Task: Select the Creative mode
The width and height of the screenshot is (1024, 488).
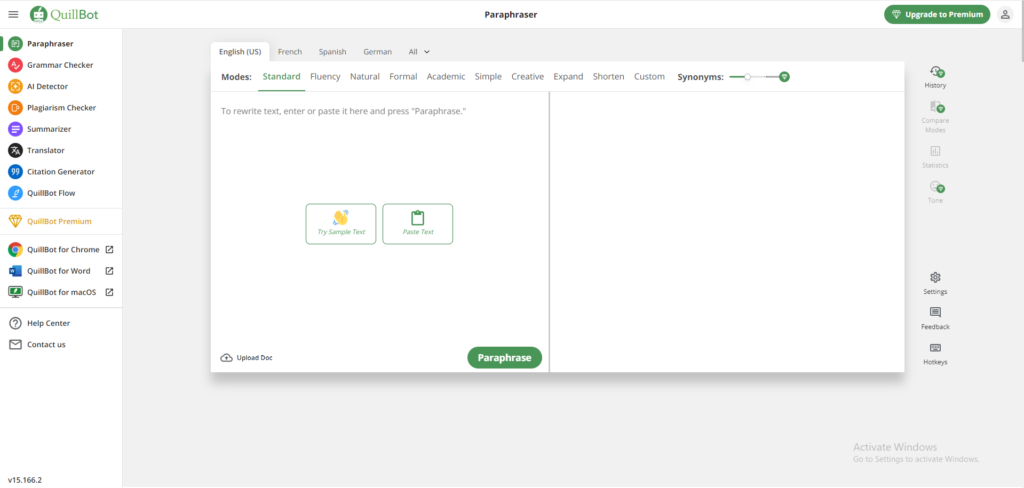Action: pos(528,76)
